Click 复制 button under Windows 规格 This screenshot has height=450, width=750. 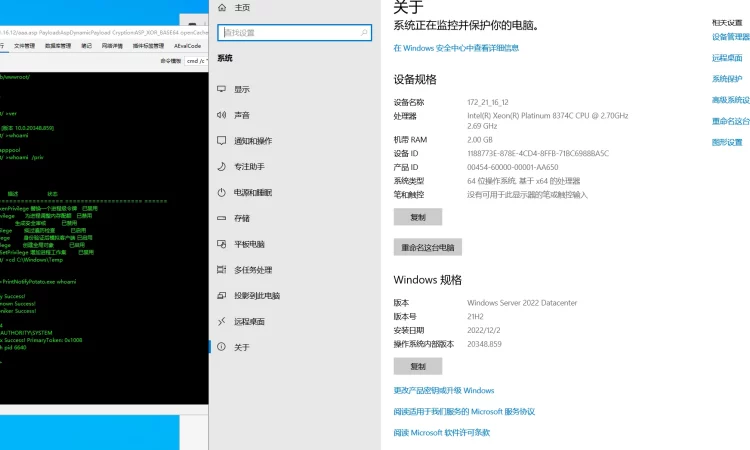(418, 366)
